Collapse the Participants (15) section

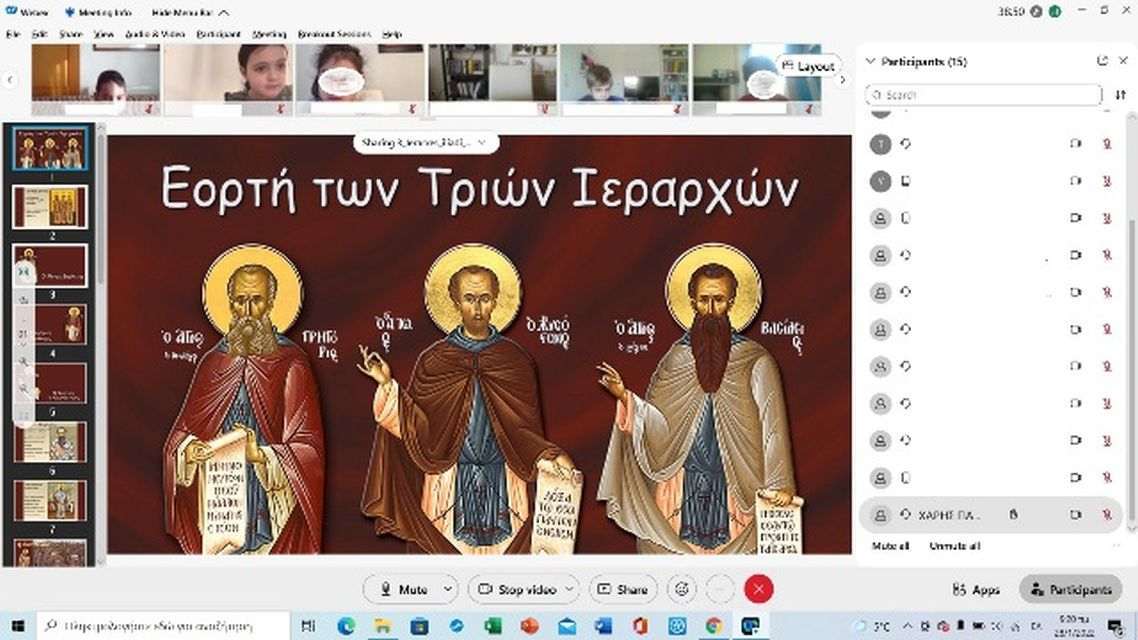point(870,62)
